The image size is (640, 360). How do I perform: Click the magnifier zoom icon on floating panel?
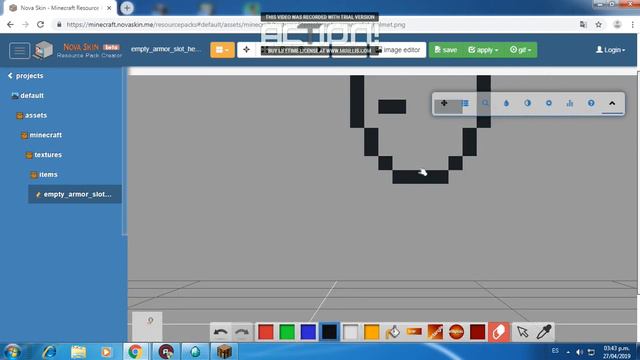(485, 103)
